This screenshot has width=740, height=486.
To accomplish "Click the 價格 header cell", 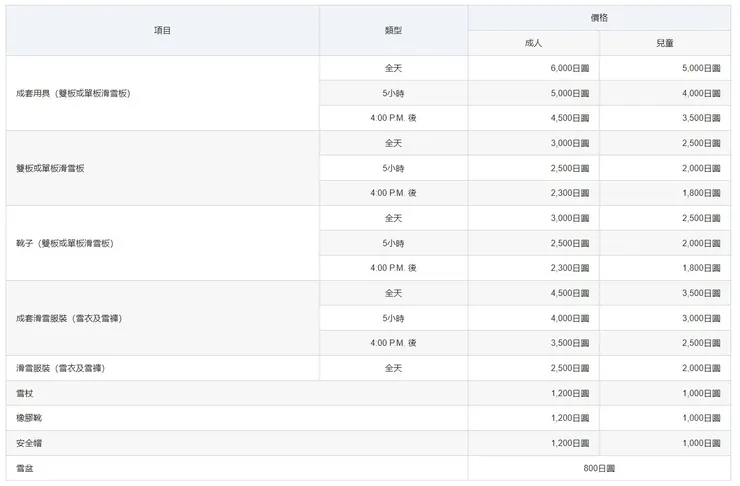I will coord(599,18).
